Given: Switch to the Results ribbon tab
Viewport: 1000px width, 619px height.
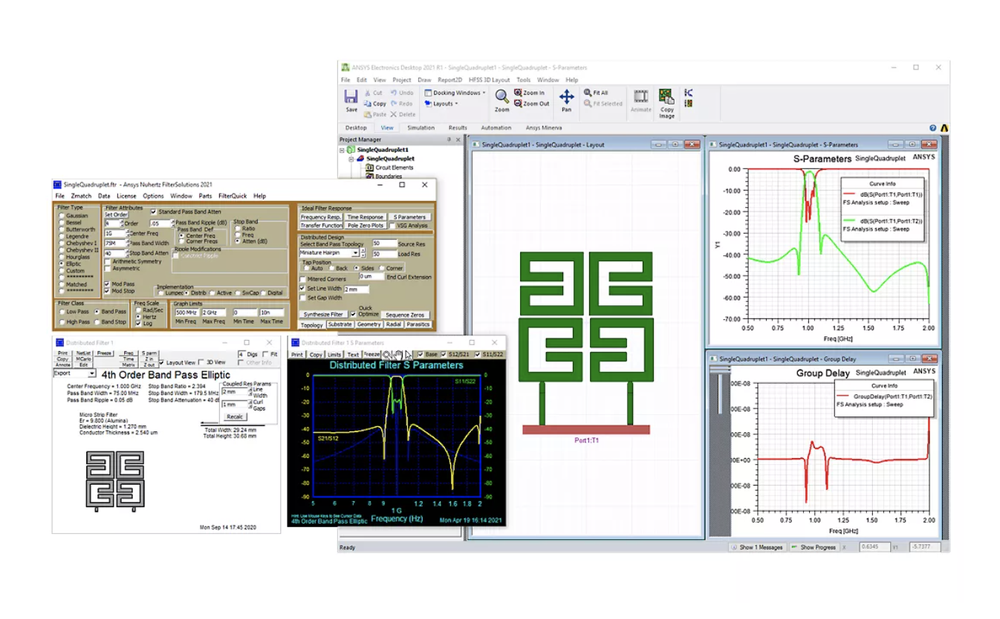Looking at the screenshot, I should (x=457, y=128).
